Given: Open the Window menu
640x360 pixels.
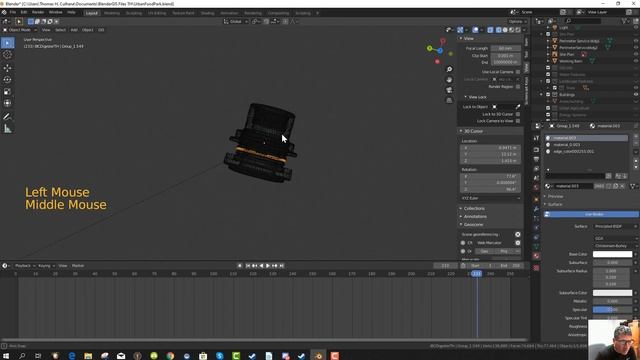Looking at the screenshot, I should pos(56,13).
